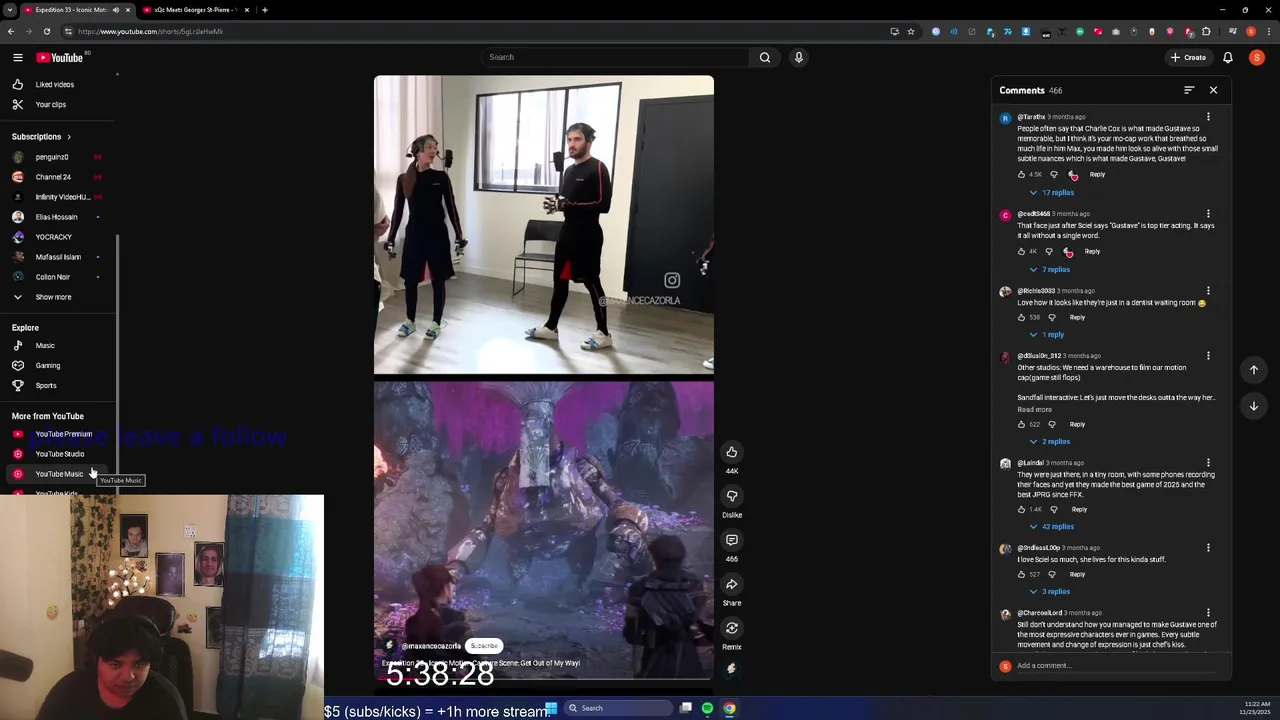Screen dimensions: 1280x720
Task: Open the notifications bell
Action: 1227,57
